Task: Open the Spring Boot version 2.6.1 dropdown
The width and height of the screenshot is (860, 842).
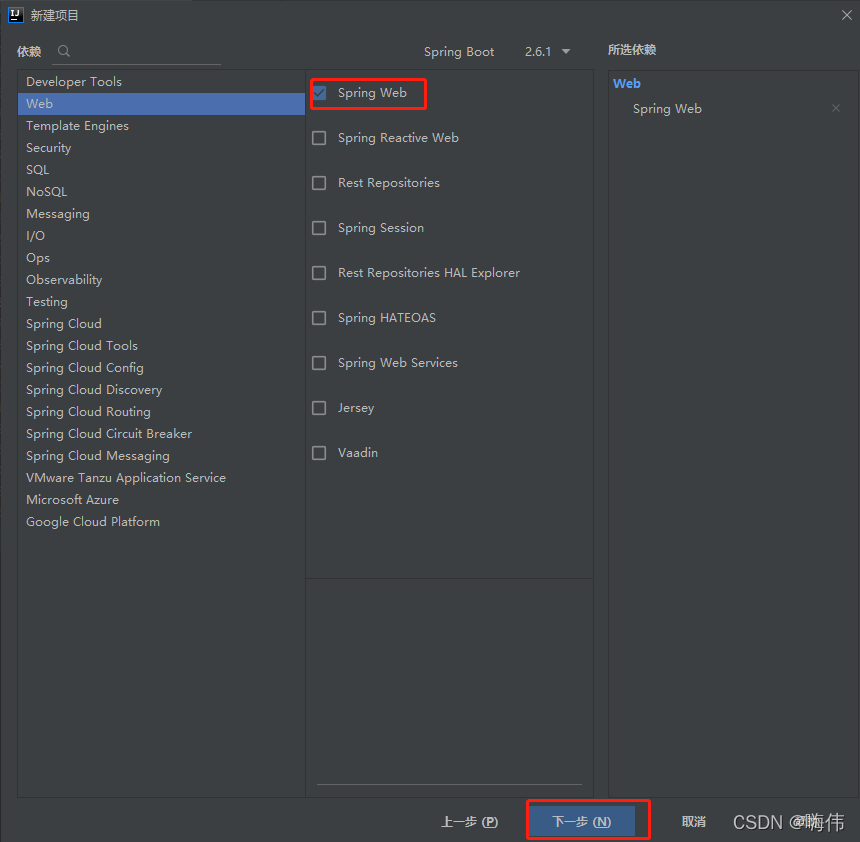Action: click(x=547, y=52)
